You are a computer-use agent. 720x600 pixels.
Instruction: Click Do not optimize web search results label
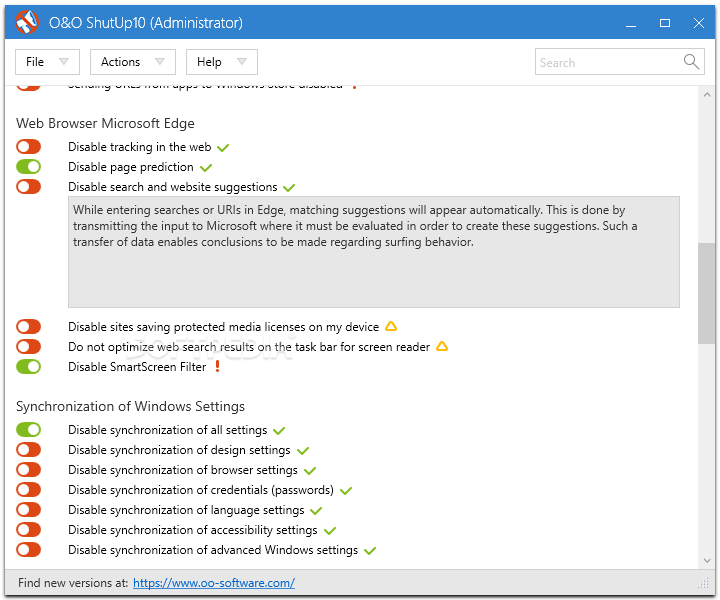point(249,347)
